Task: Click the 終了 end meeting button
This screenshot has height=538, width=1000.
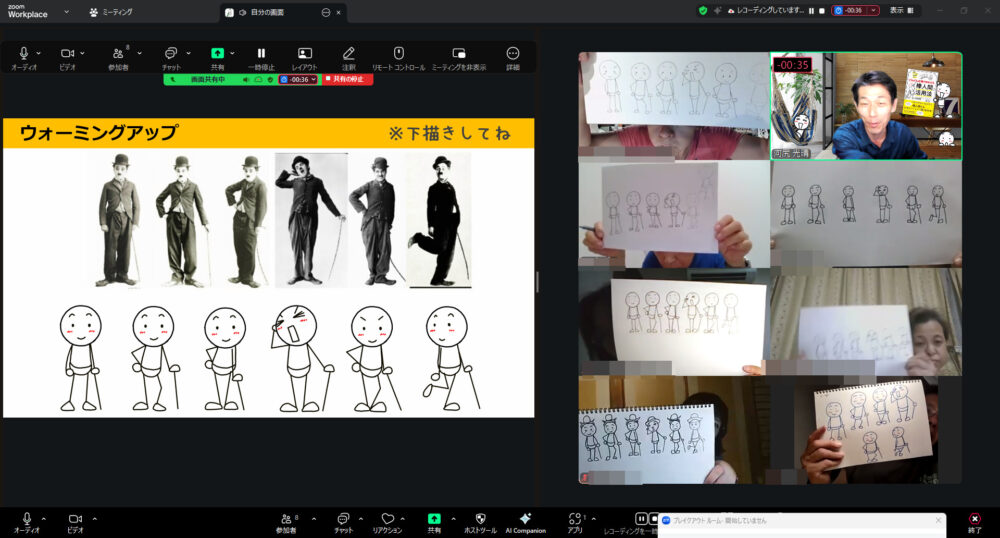Action: pos(974,522)
